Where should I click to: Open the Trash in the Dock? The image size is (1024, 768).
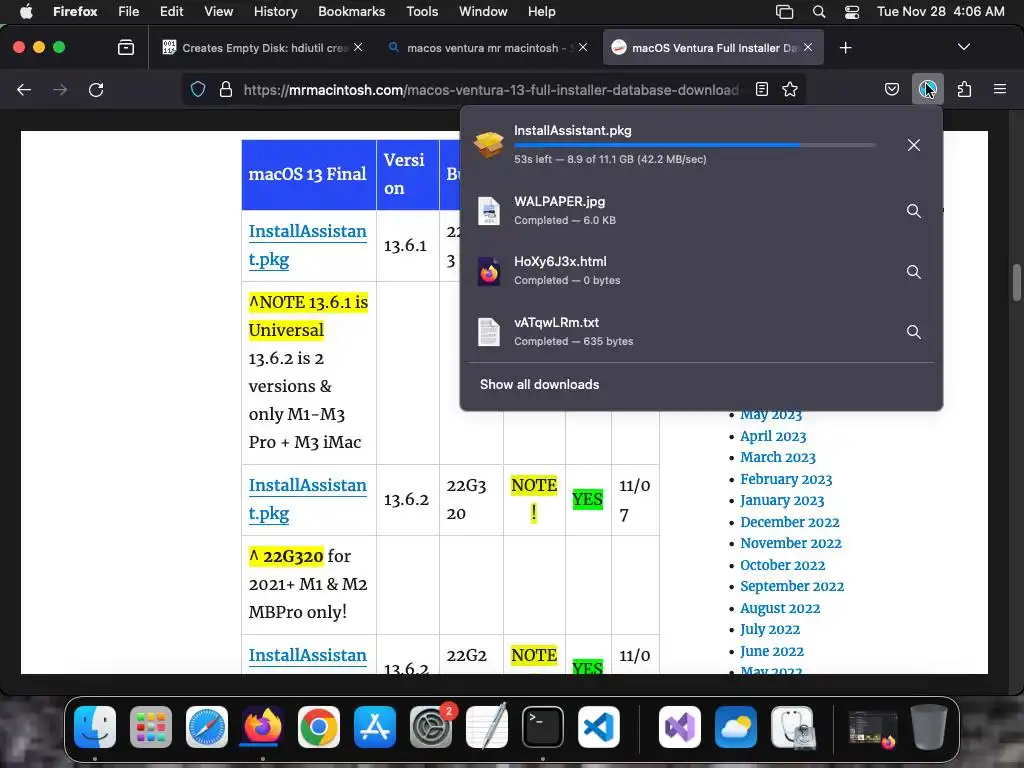(x=929, y=727)
